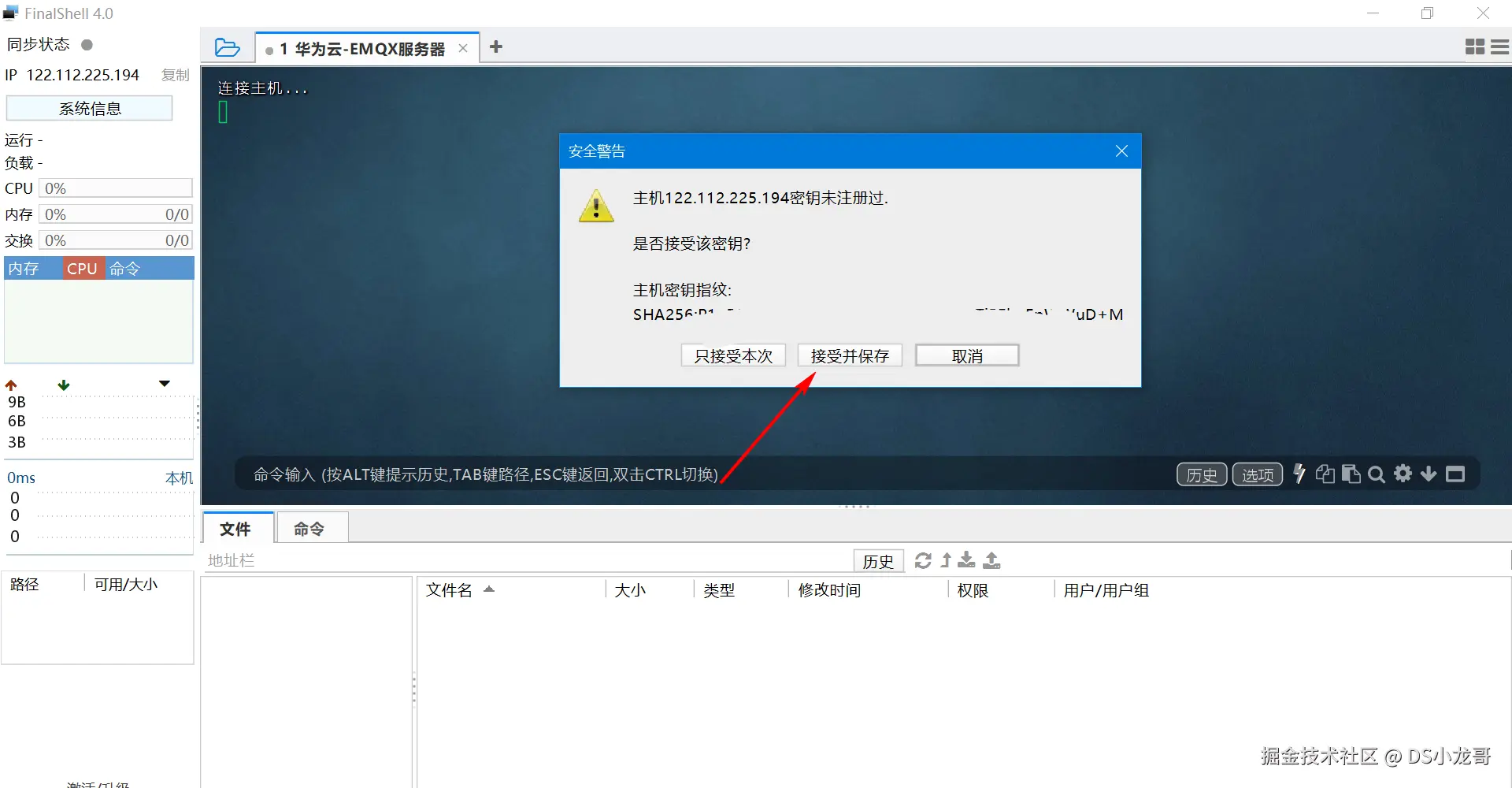
Task: Refresh the file list
Action: point(923,560)
